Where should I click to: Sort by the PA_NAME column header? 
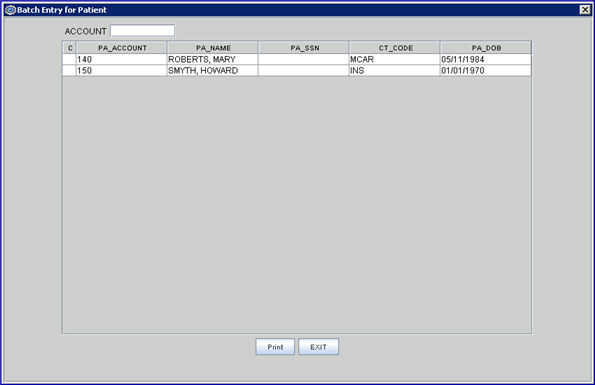(x=213, y=48)
